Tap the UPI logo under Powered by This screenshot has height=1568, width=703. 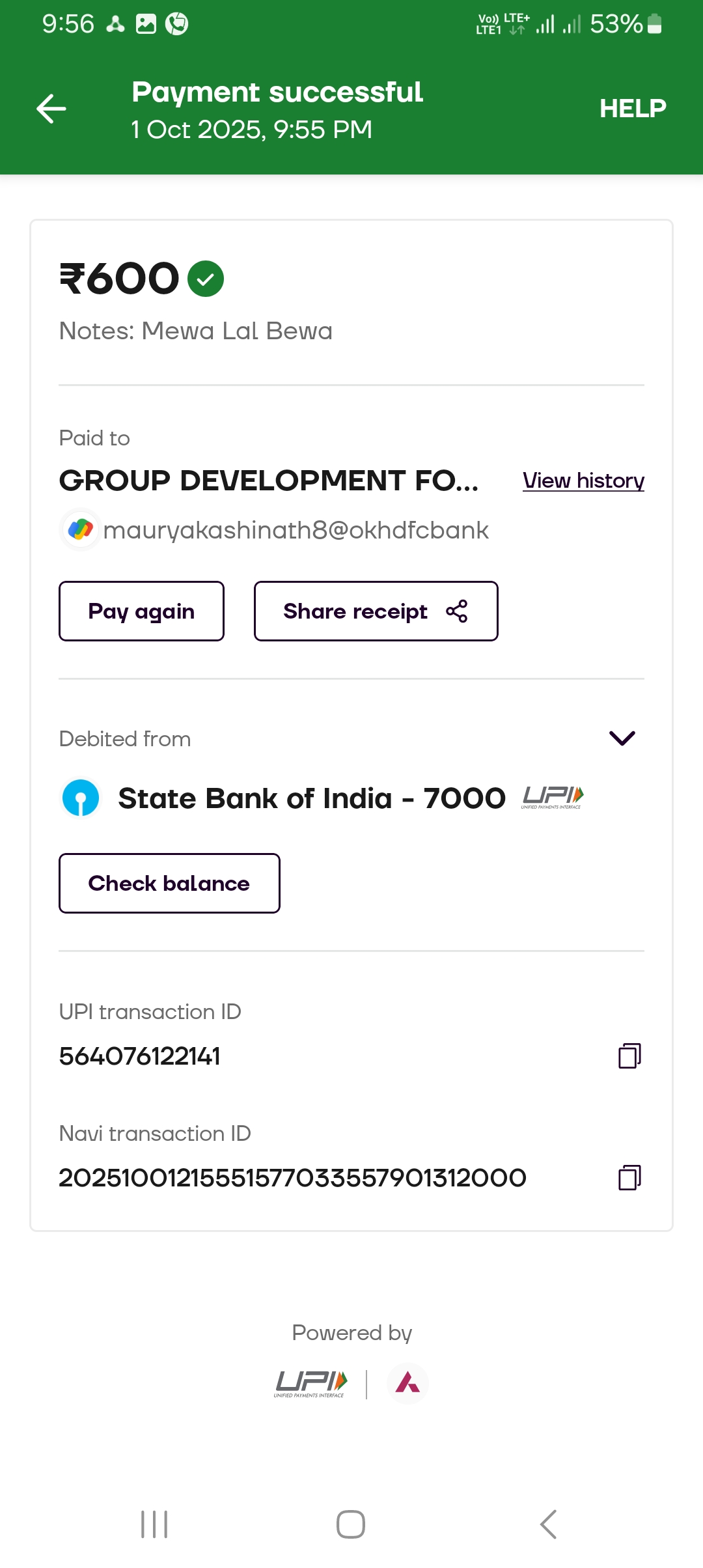click(x=311, y=1384)
